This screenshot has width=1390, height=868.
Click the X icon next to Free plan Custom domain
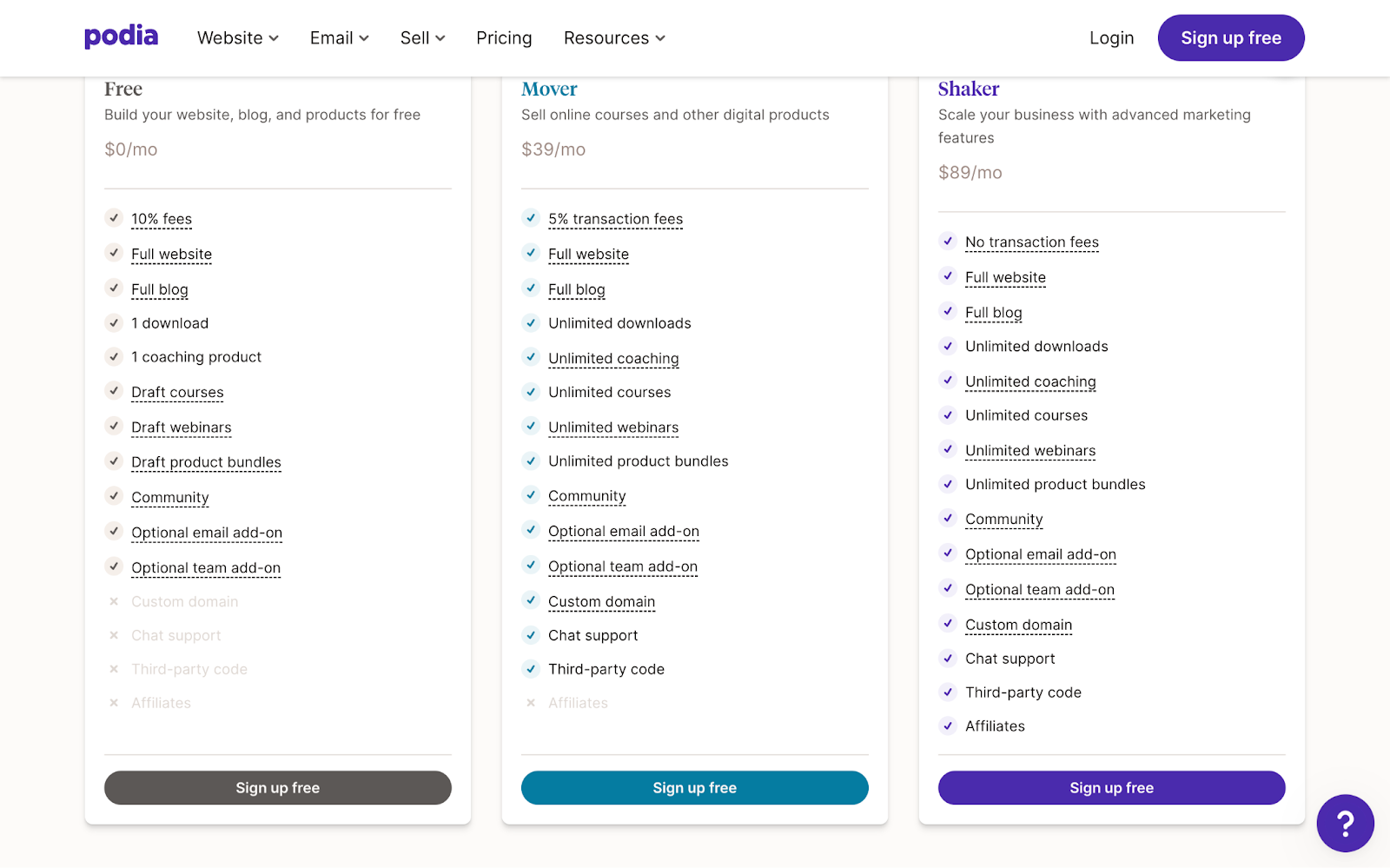pyautogui.click(x=114, y=601)
